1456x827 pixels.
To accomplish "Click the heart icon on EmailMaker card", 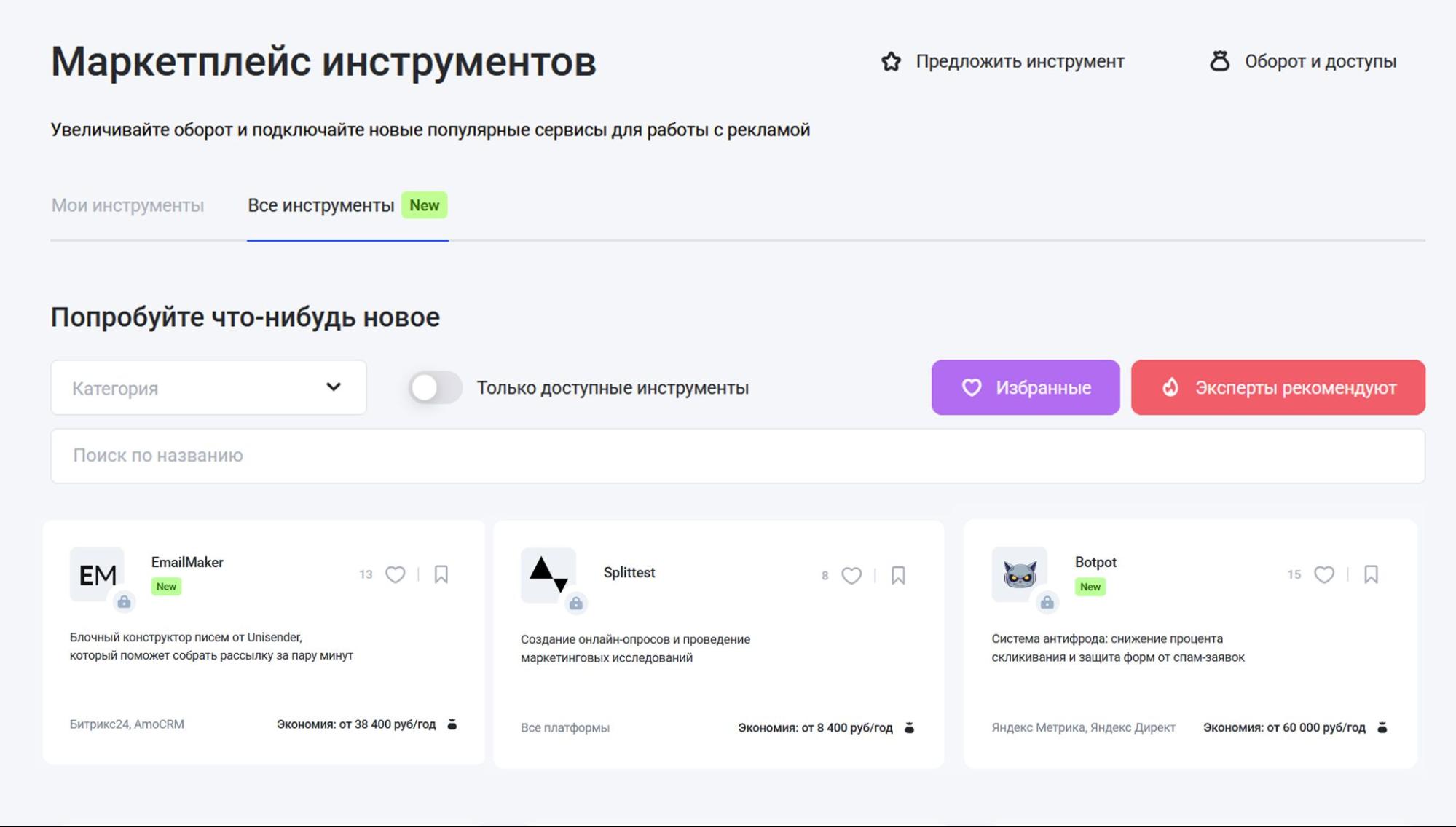I will 396,575.
